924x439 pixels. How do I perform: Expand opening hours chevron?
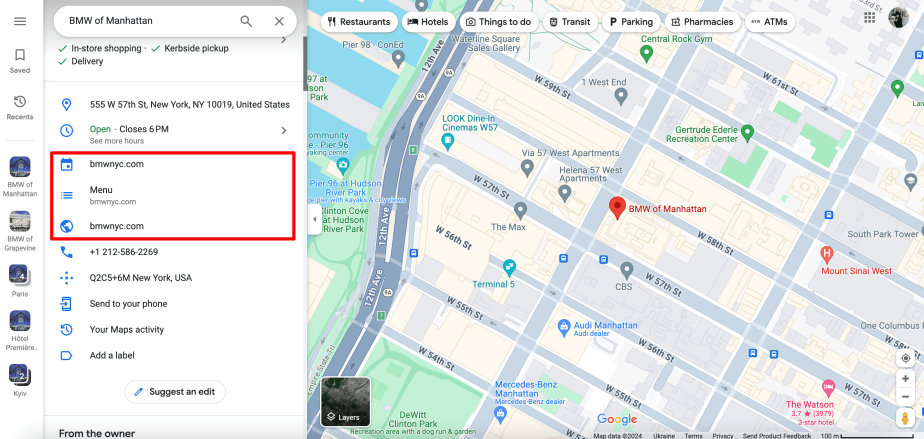pyautogui.click(x=283, y=130)
